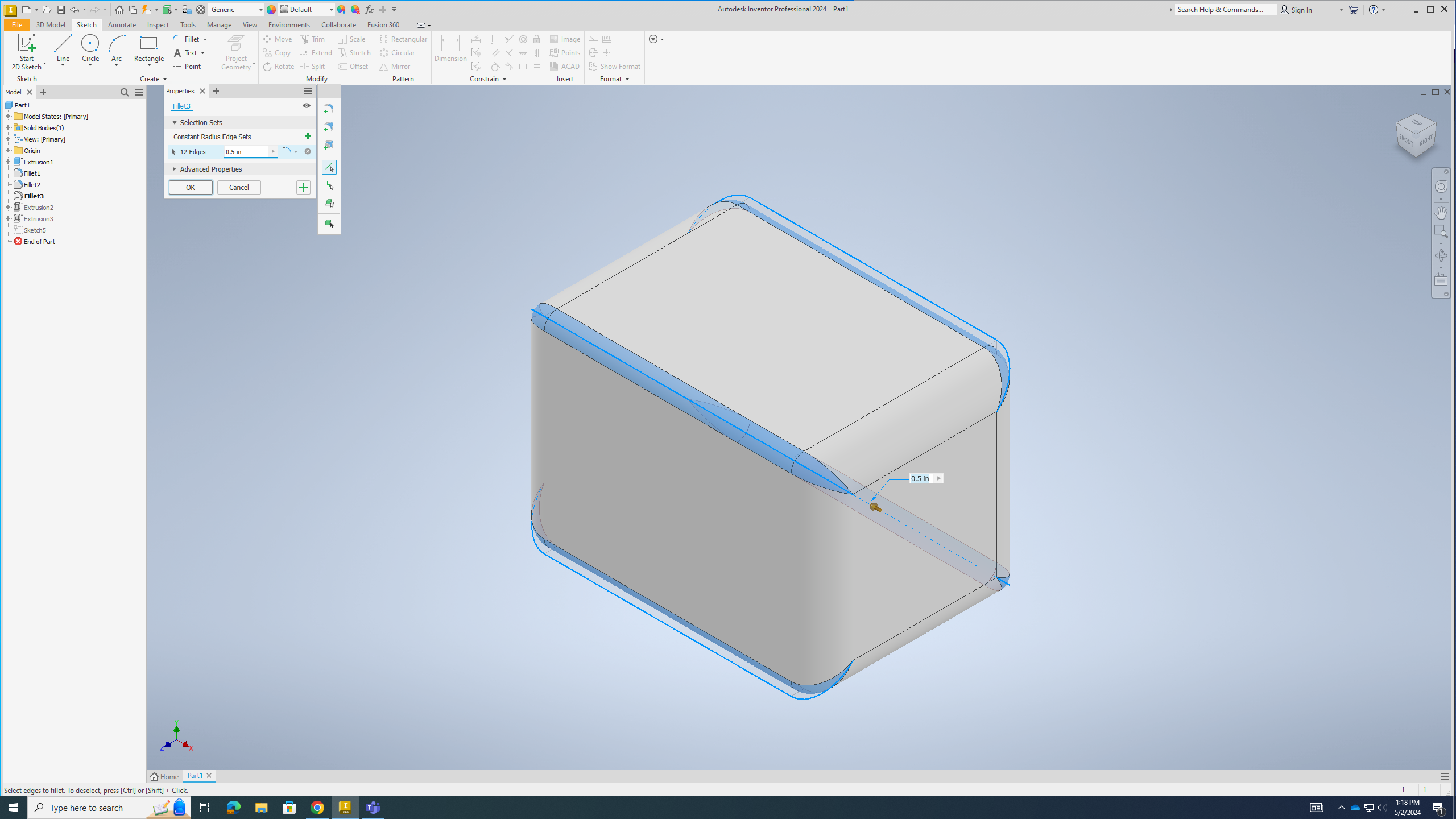The width and height of the screenshot is (1456, 819).
Task: Click Save icon in quick access toolbar
Action: (60, 10)
